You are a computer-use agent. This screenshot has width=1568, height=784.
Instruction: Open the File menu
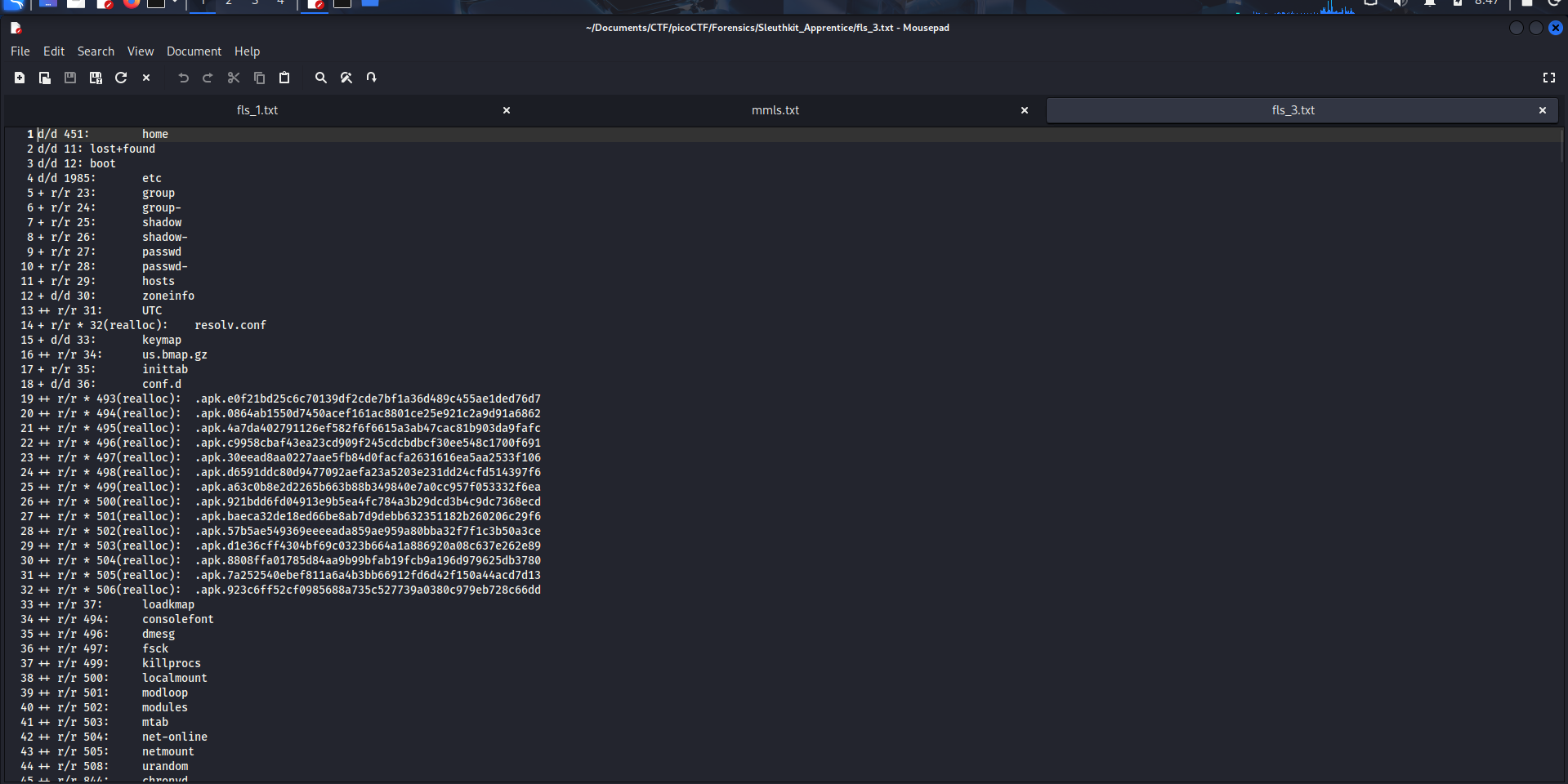coord(20,51)
